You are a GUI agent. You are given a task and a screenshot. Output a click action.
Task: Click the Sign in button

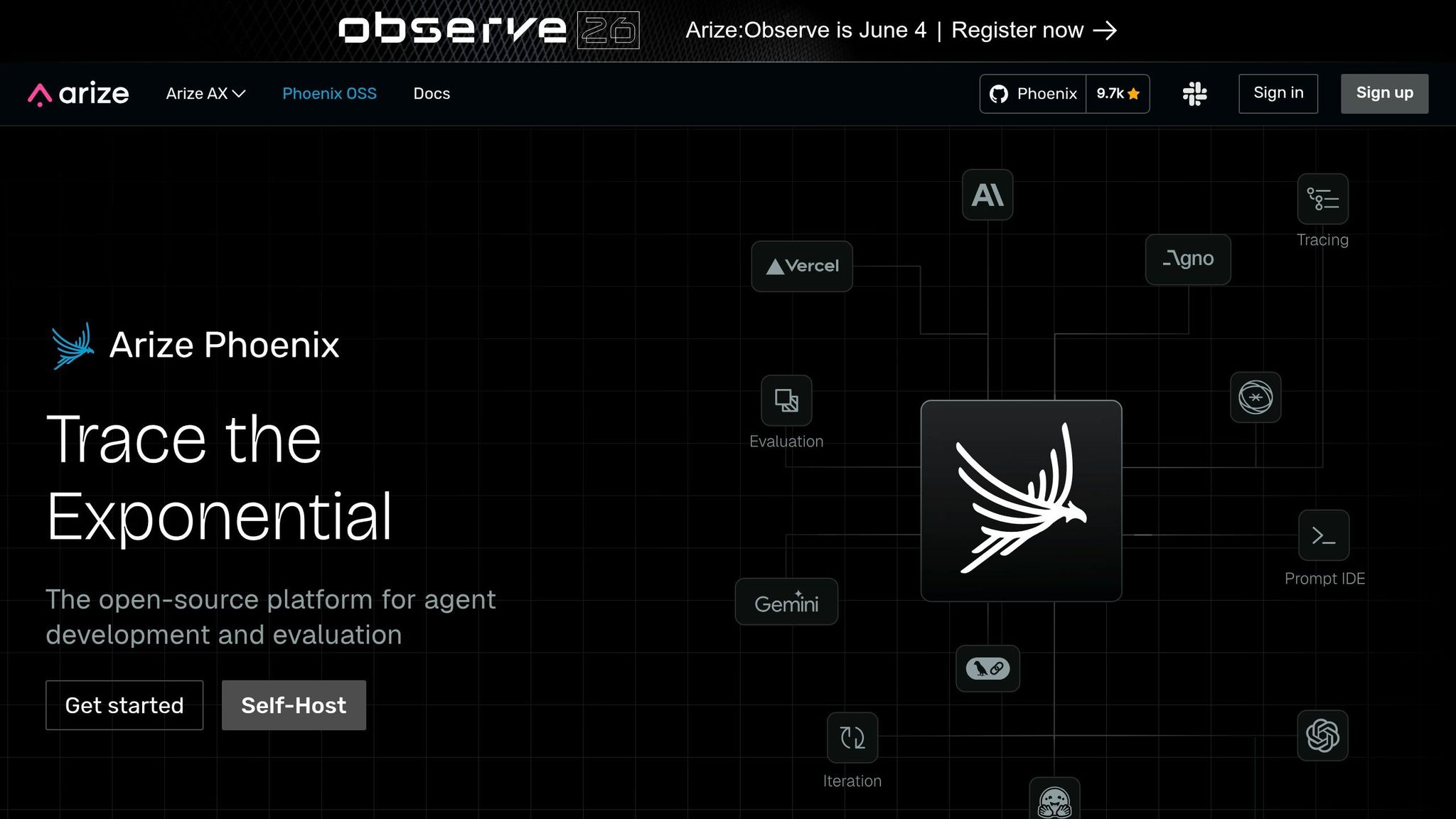tap(1278, 94)
